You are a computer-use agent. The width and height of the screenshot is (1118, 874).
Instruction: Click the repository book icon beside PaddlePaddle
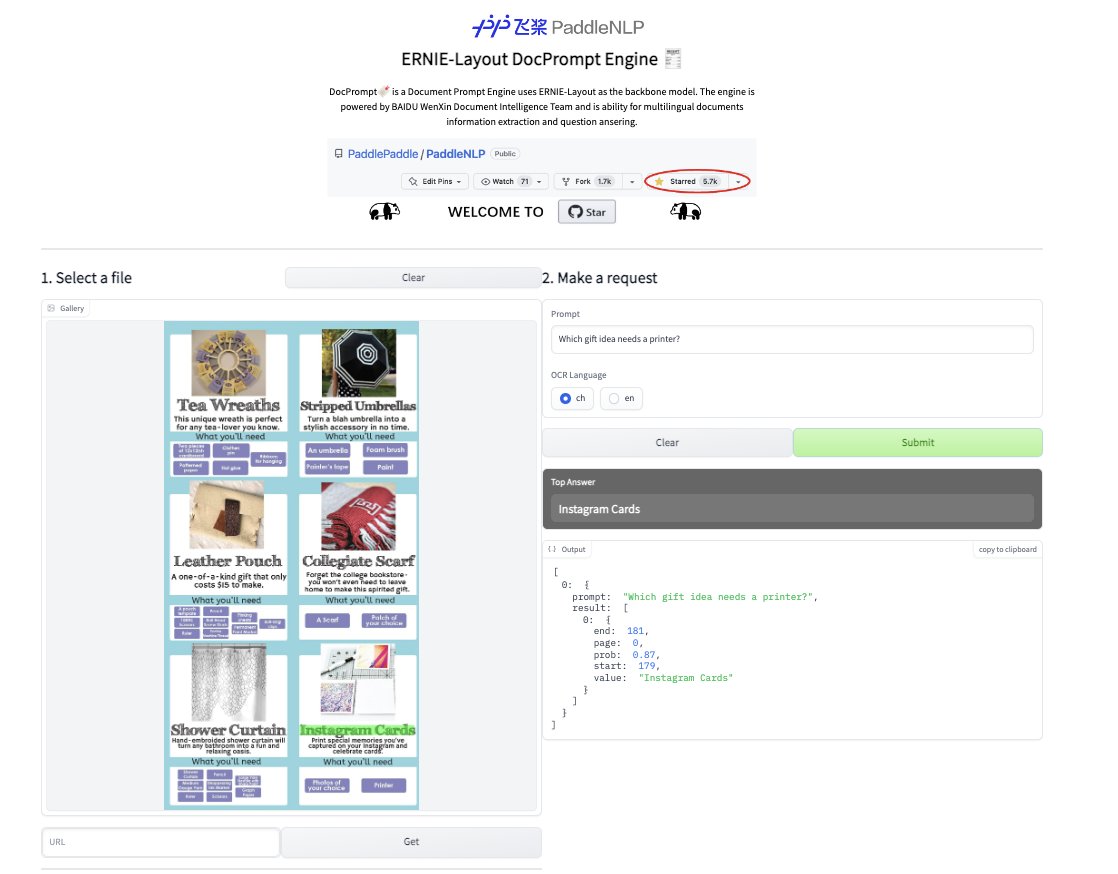pyautogui.click(x=338, y=153)
